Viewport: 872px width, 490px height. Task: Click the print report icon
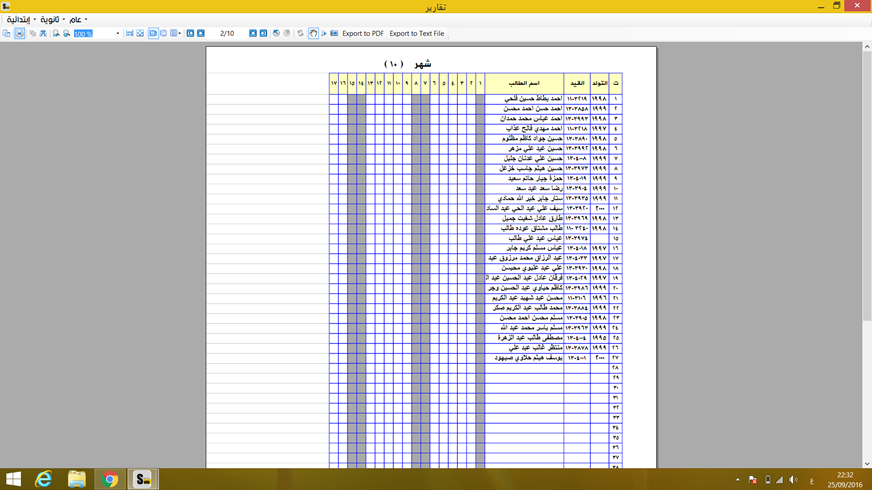[x=19, y=33]
